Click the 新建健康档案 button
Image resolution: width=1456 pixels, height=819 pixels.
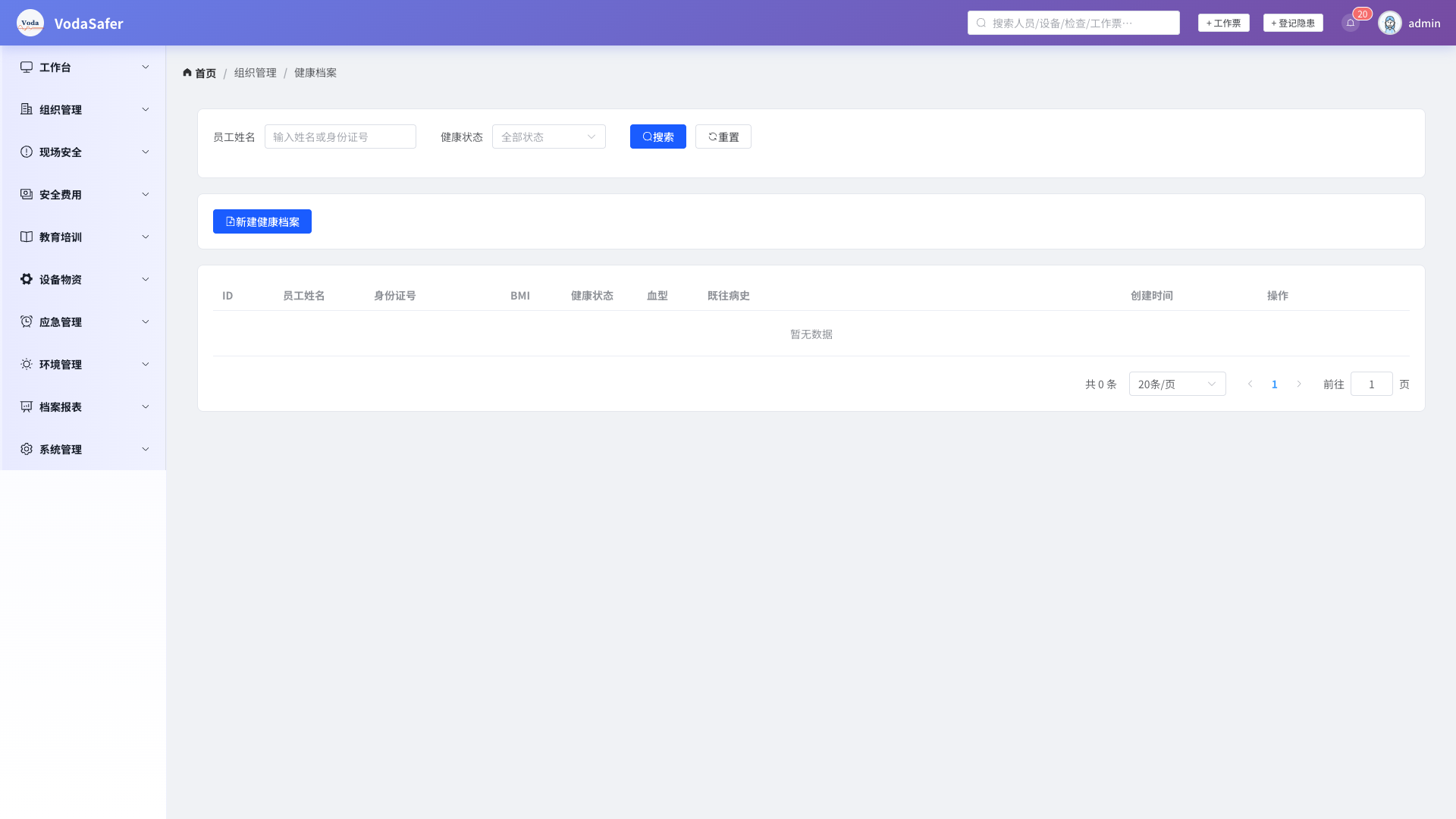click(262, 221)
